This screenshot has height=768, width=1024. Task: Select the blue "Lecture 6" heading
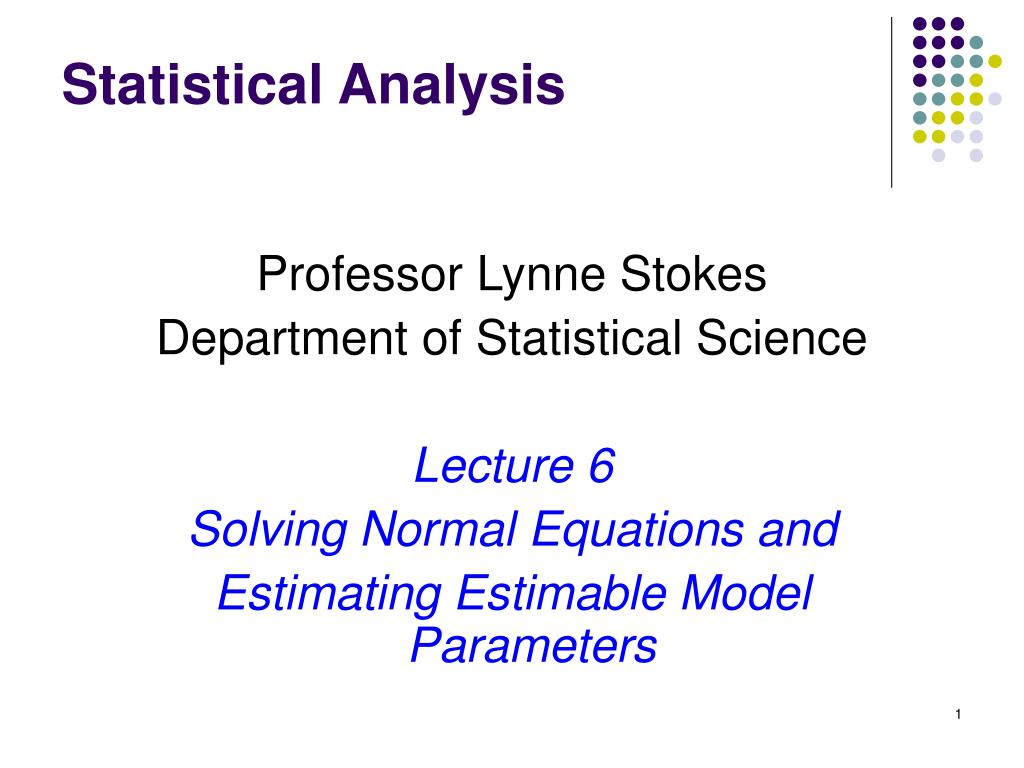[514, 465]
